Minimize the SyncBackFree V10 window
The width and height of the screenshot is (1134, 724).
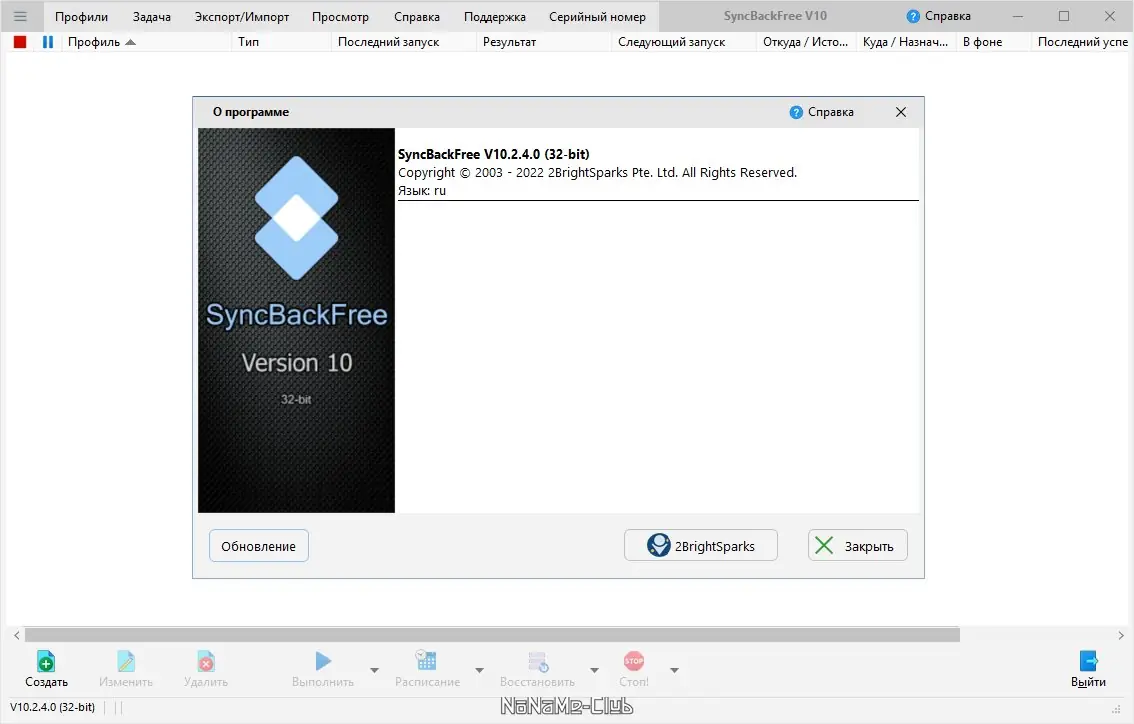click(1018, 16)
